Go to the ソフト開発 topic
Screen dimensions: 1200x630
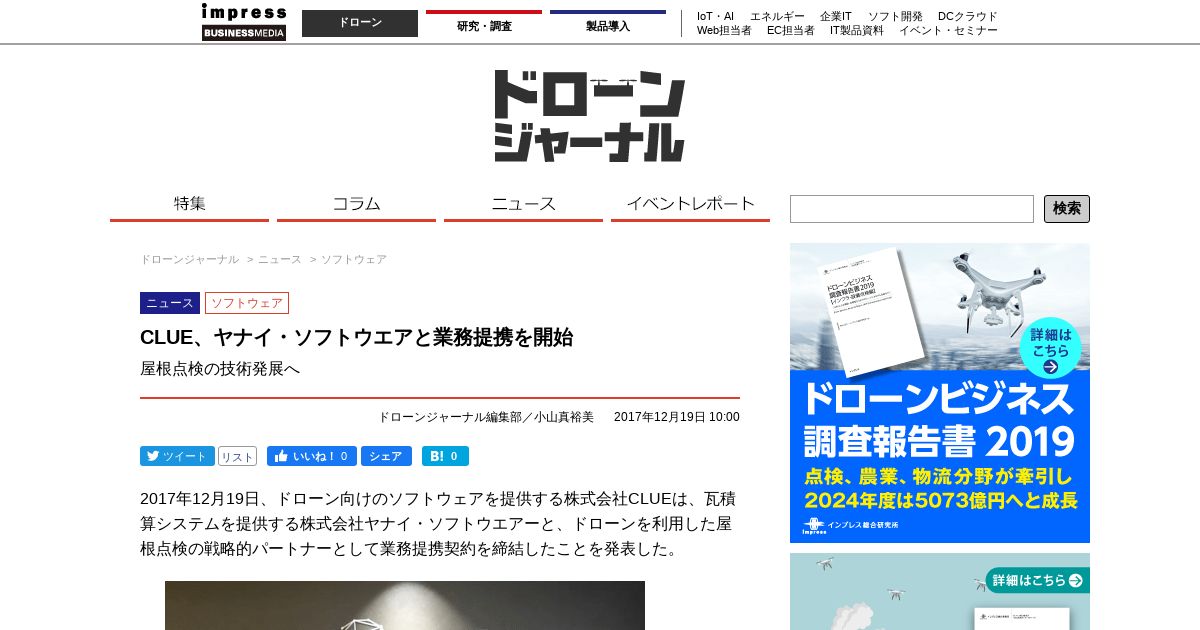click(895, 16)
